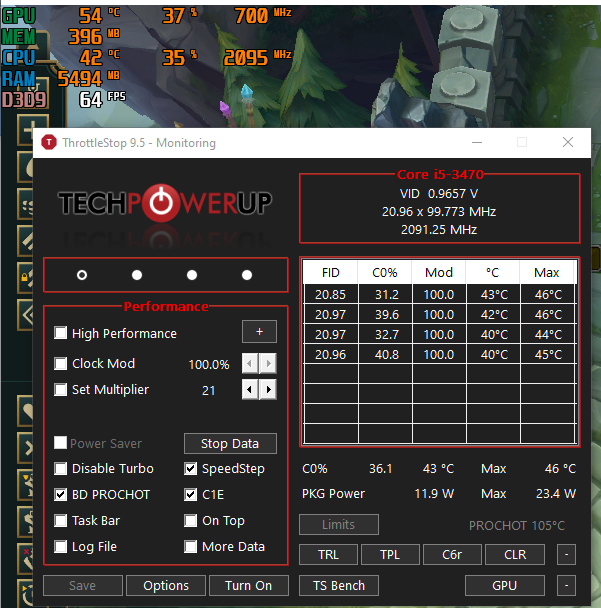The height and width of the screenshot is (608, 601).
Task: Click the FID column header
Action: click(x=330, y=272)
